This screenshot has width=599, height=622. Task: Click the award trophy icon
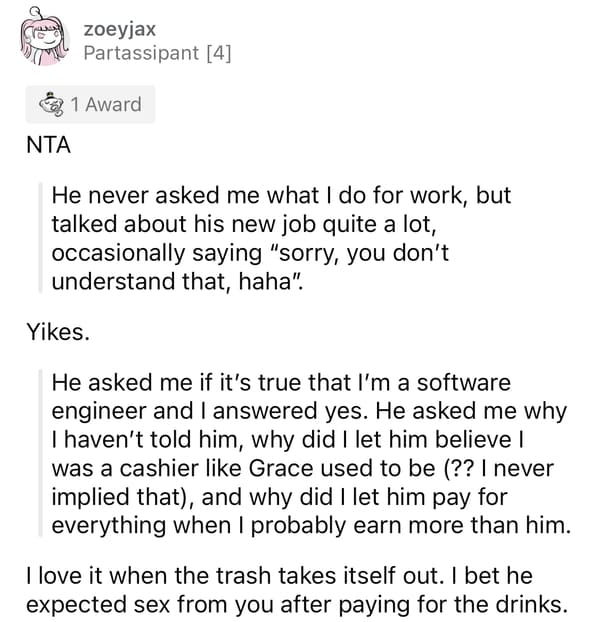pos(52,104)
